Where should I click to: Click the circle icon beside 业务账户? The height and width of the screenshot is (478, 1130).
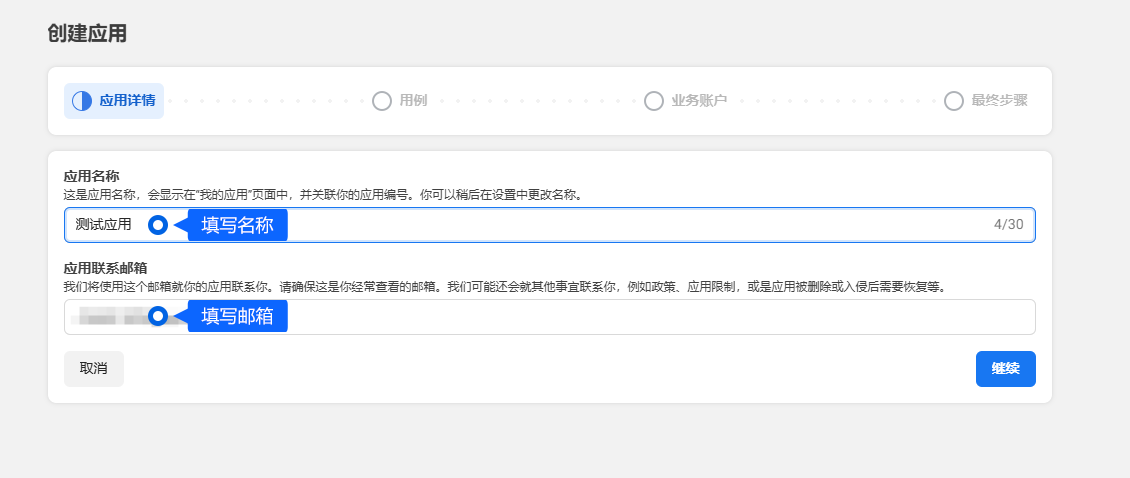[654, 101]
